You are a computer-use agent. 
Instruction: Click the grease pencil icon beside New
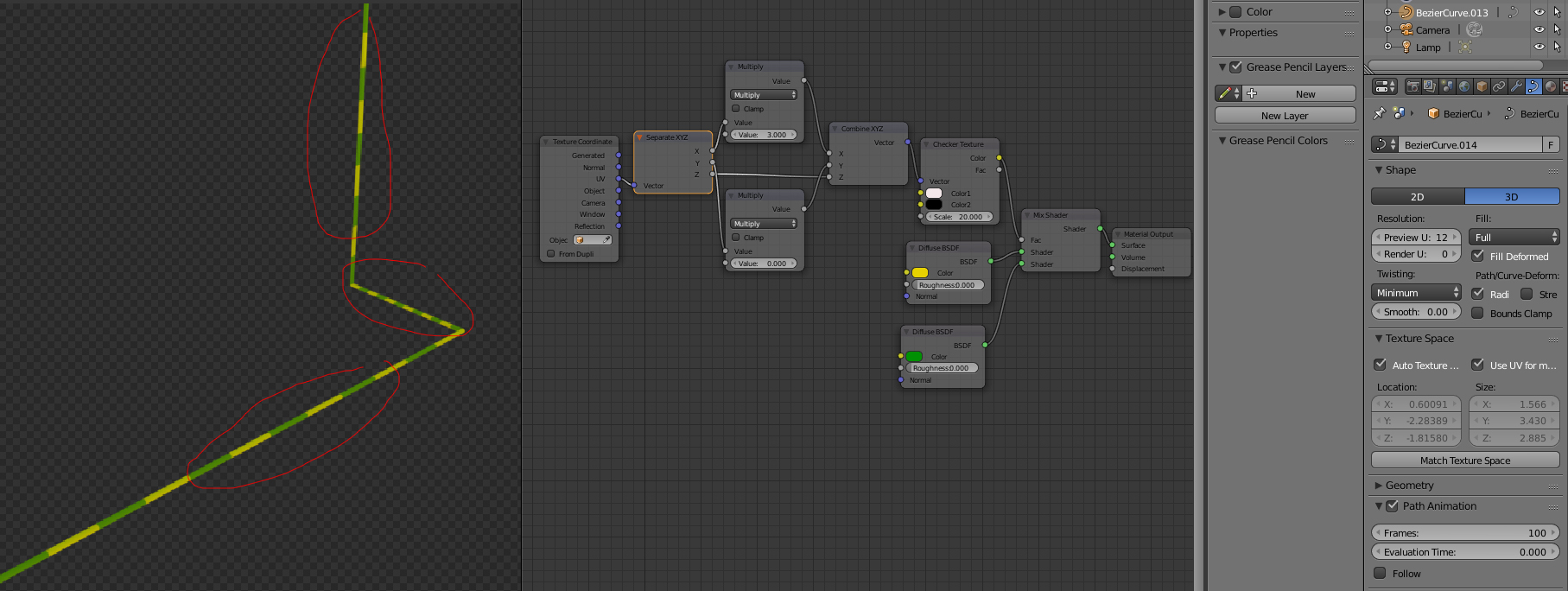(x=1224, y=93)
